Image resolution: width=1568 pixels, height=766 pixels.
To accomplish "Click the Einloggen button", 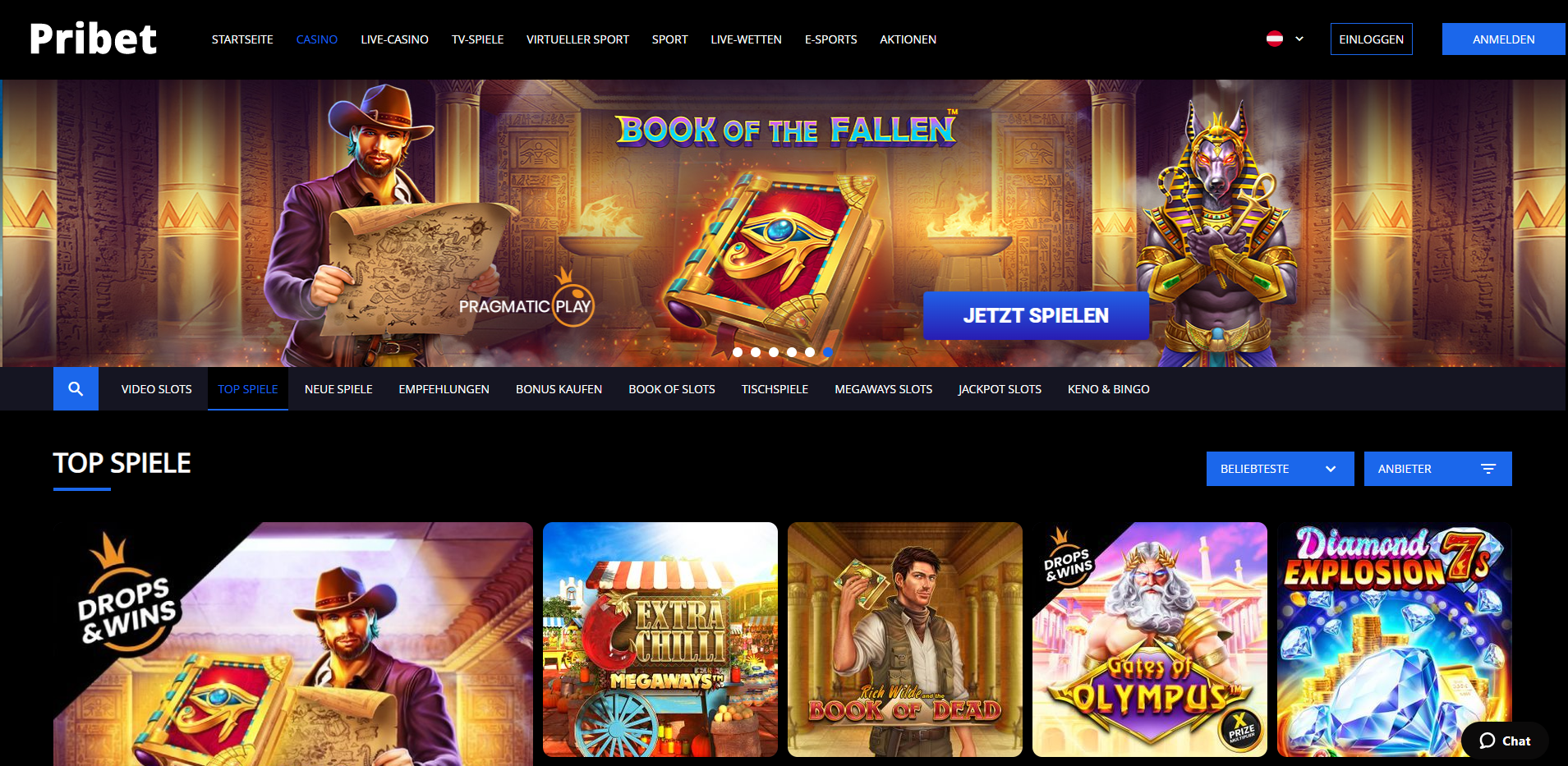I will [x=1371, y=39].
